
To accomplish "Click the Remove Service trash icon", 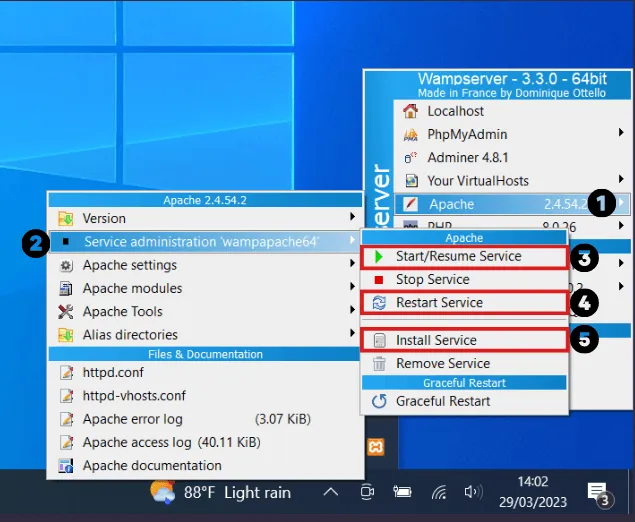I will point(379,364).
